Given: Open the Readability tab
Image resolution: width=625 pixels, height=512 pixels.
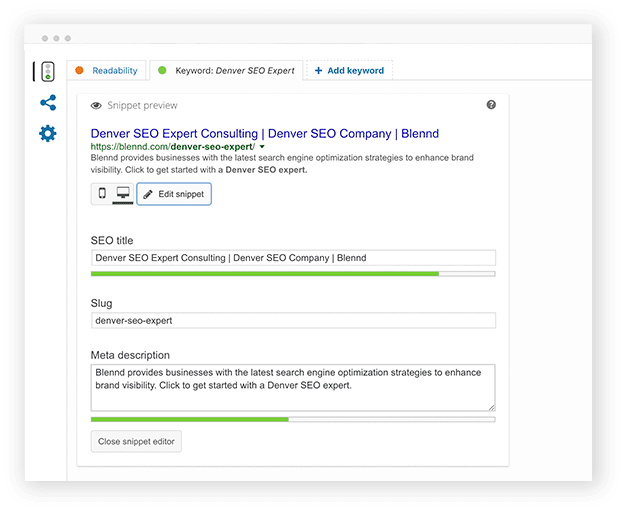Looking at the screenshot, I should pyautogui.click(x=106, y=71).
